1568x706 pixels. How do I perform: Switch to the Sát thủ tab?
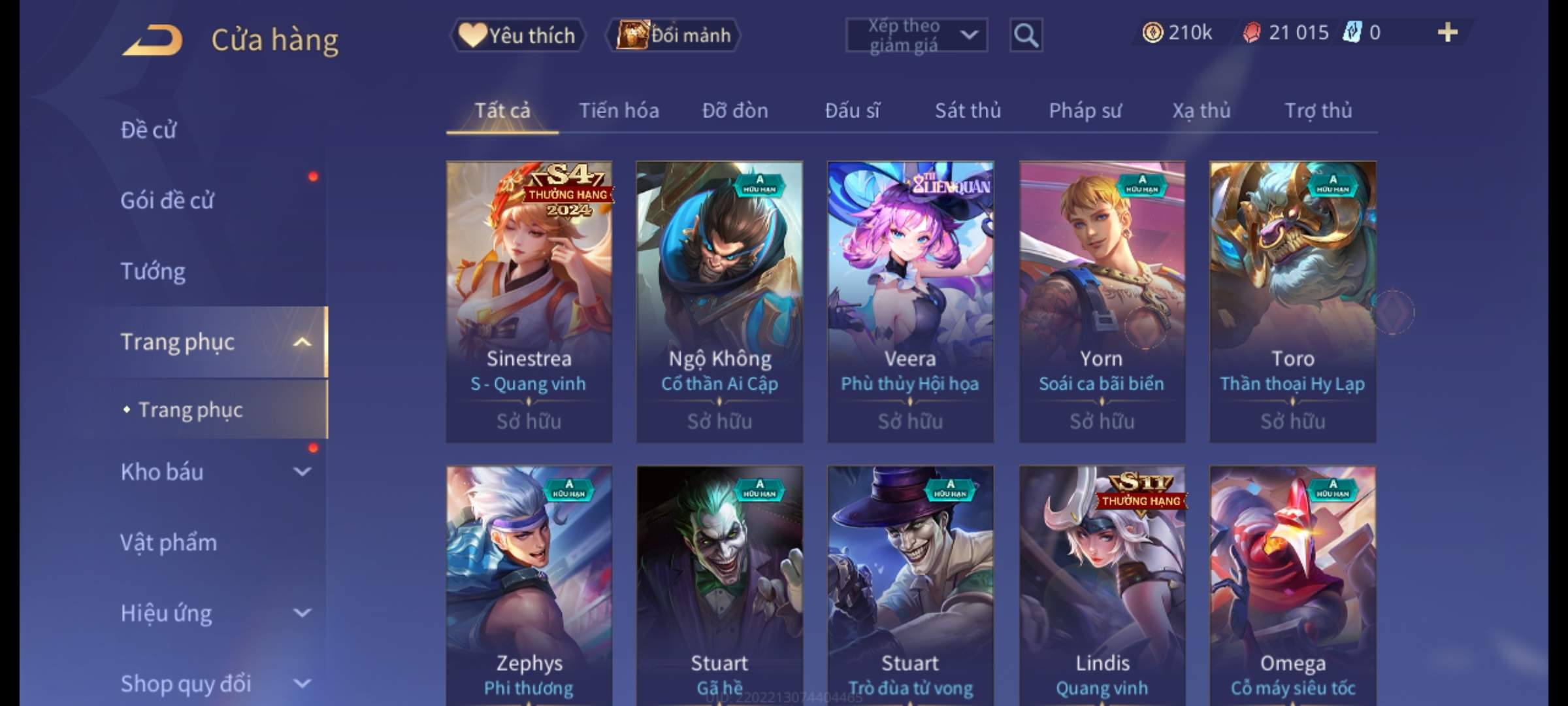pos(968,110)
